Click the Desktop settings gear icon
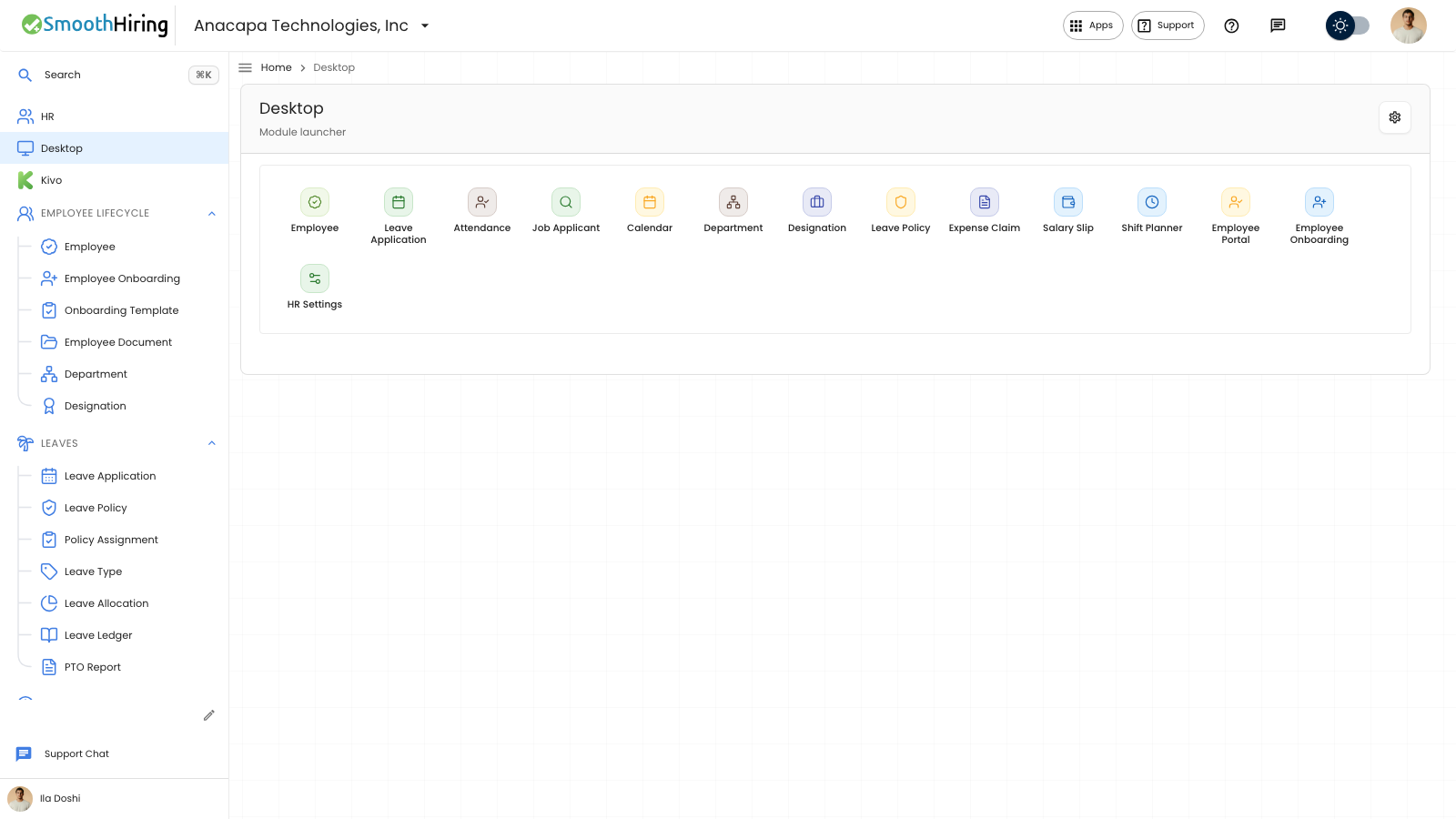The width and height of the screenshot is (1456, 819). point(1395,117)
